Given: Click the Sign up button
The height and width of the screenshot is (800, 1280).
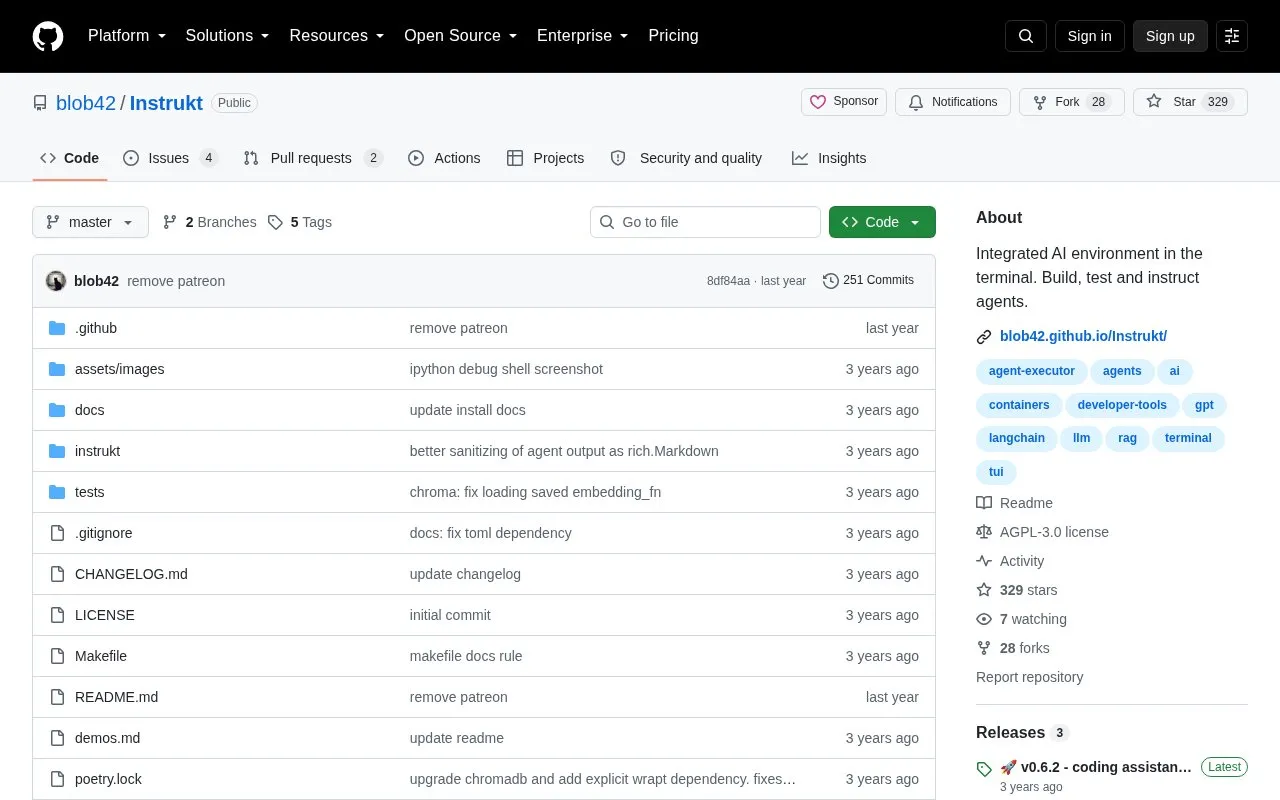Looking at the screenshot, I should point(1170,36).
